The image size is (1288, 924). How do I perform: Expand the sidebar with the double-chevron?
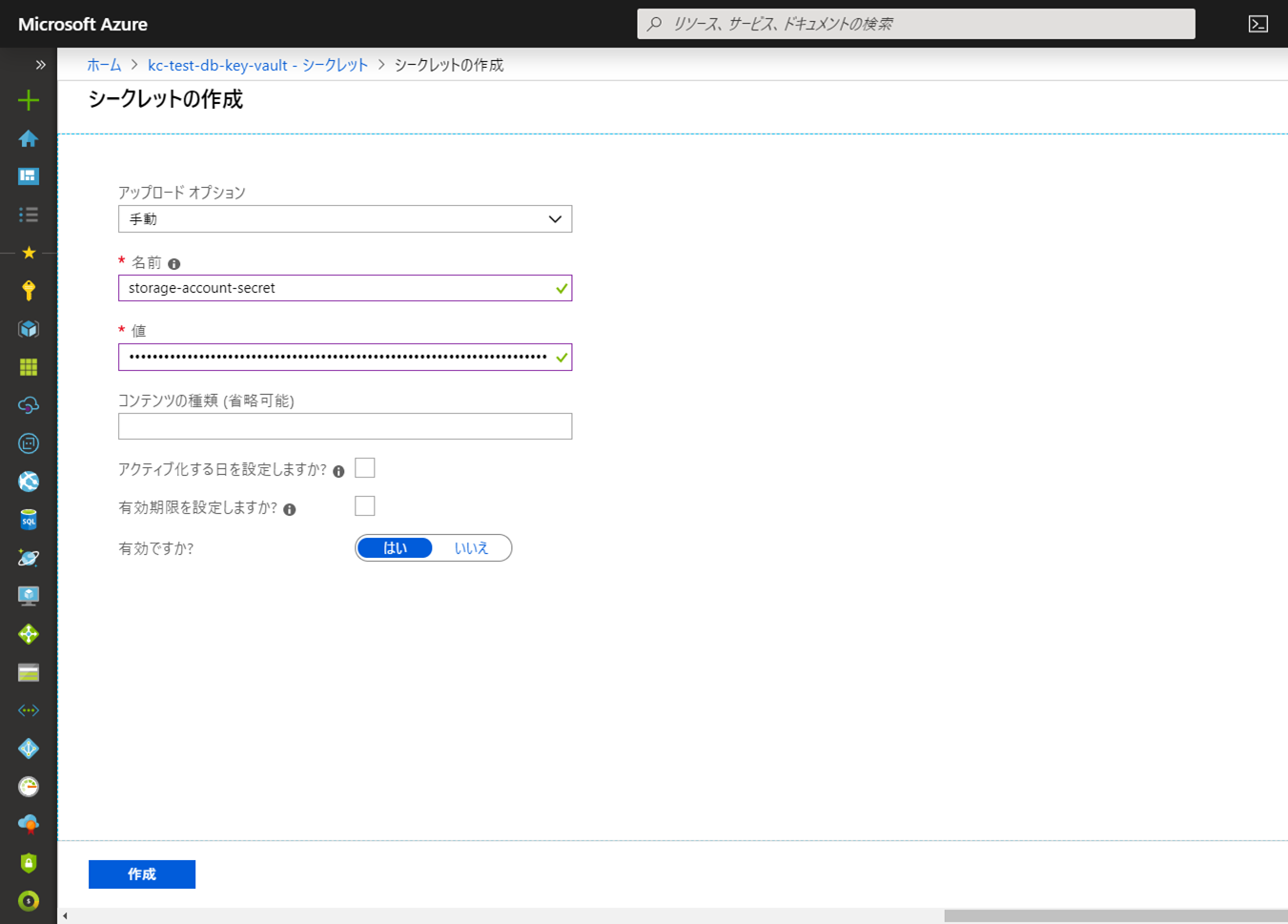40,65
